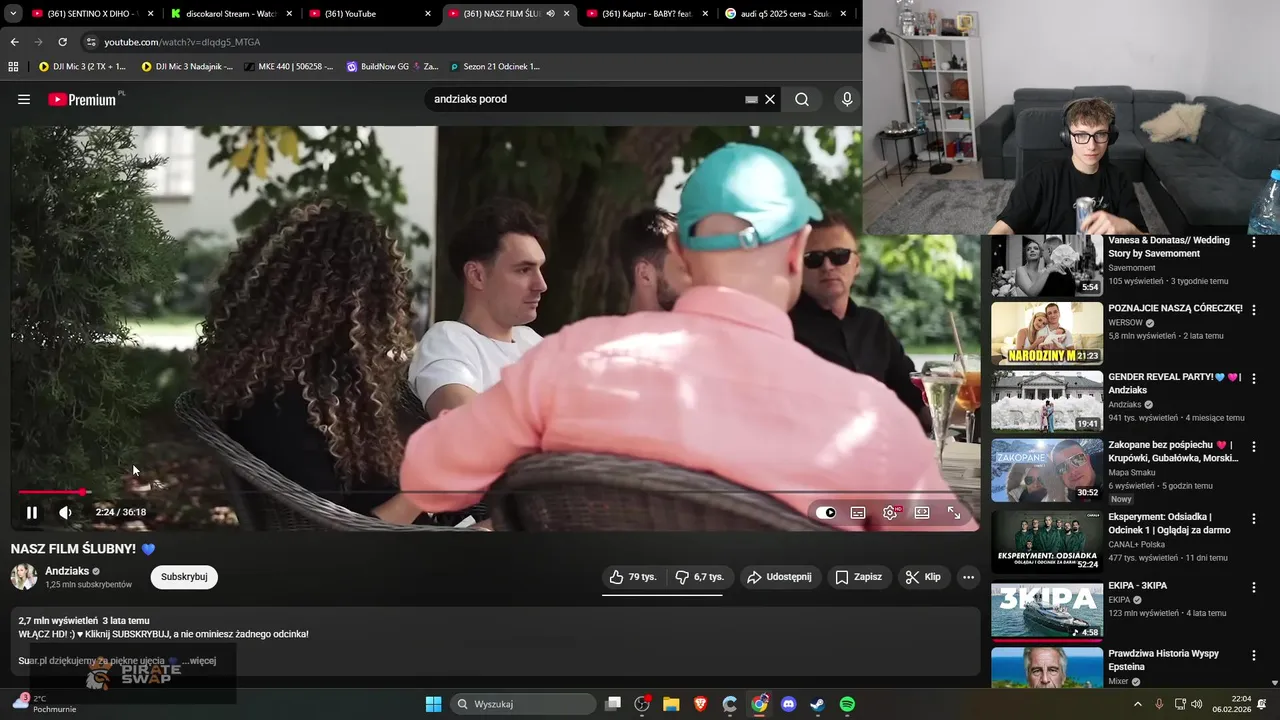Screen dimensions: 1280x720
Task: Run search with the magnifier button
Action: [x=802, y=99]
